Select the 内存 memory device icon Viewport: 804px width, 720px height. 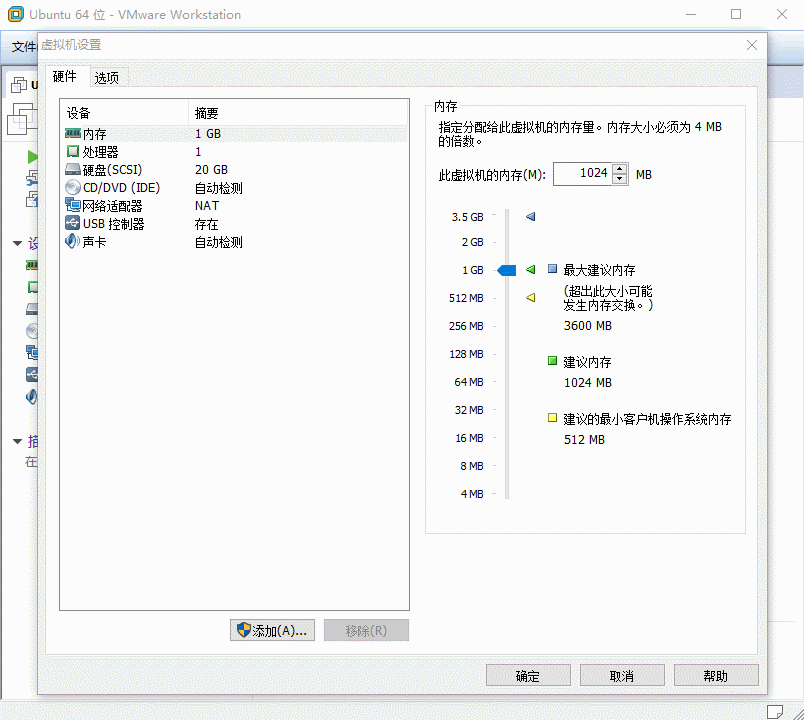coord(72,133)
